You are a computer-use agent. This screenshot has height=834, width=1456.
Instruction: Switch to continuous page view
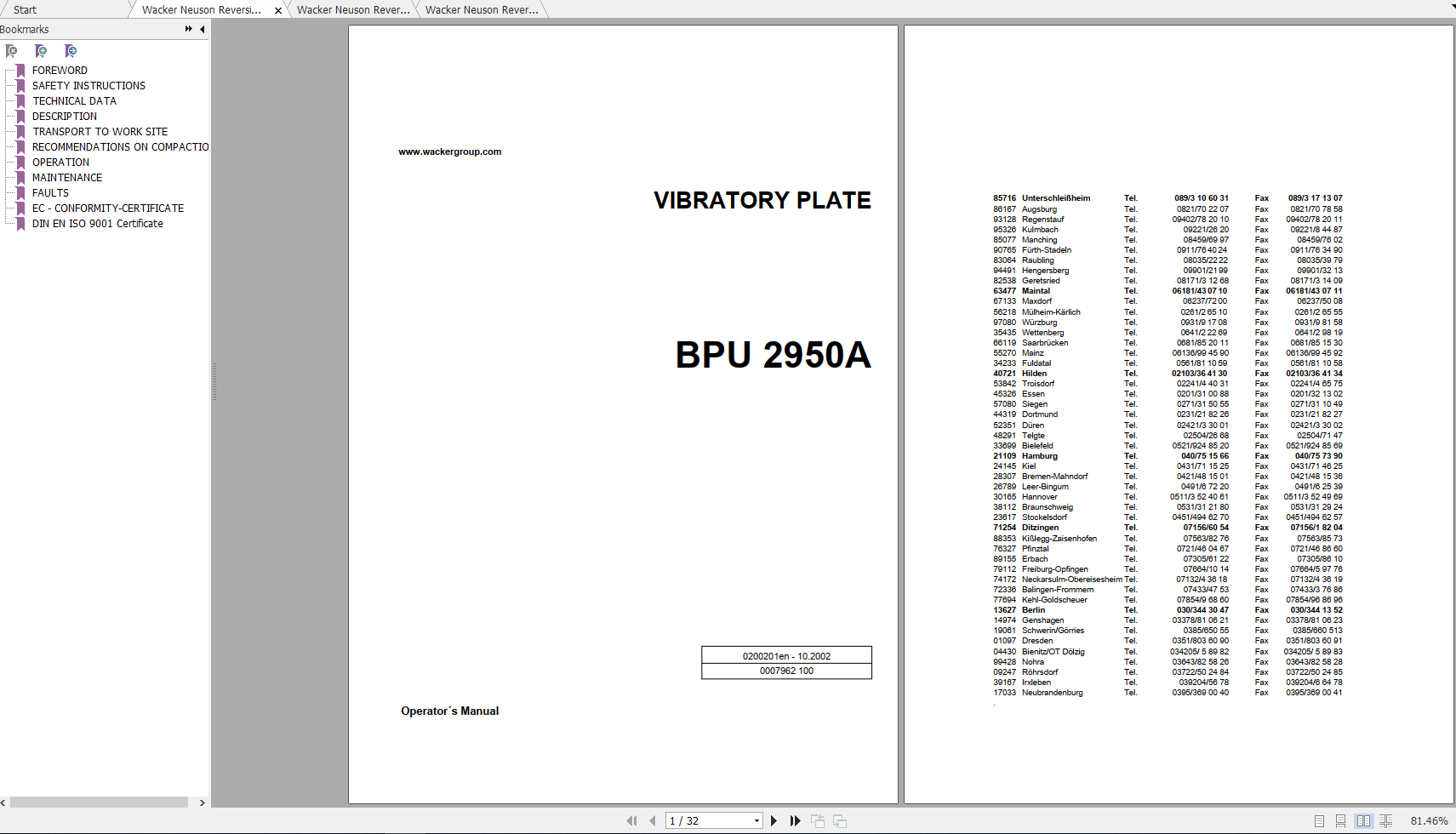point(1340,820)
